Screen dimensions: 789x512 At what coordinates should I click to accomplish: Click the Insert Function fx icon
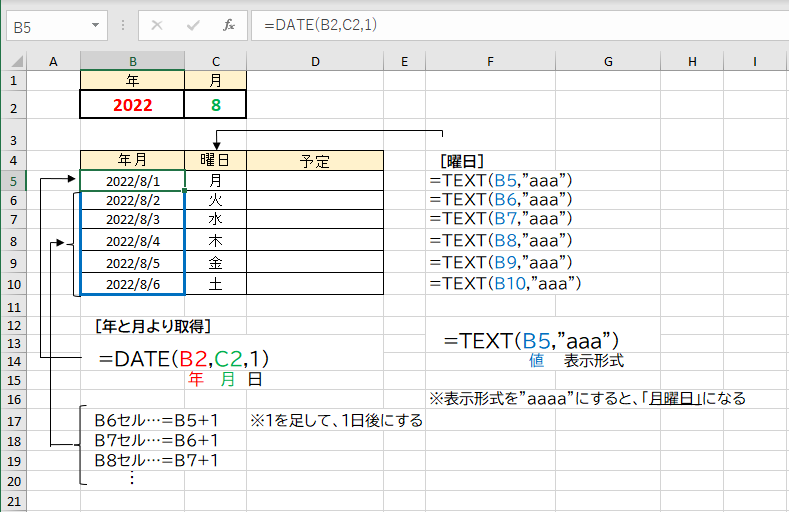coord(228,24)
